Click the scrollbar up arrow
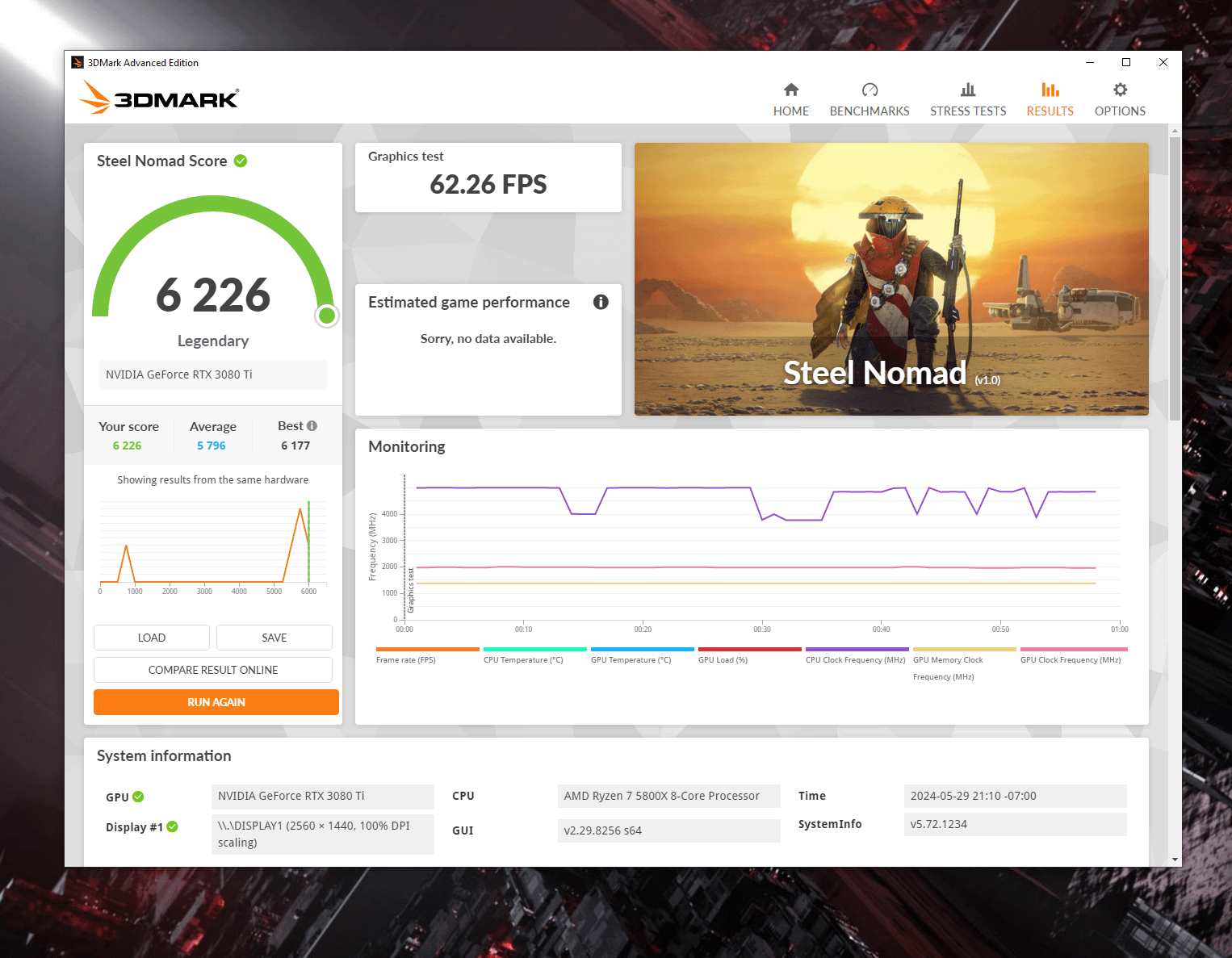Image resolution: width=1232 pixels, height=958 pixels. pyautogui.click(x=1175, y=130)
